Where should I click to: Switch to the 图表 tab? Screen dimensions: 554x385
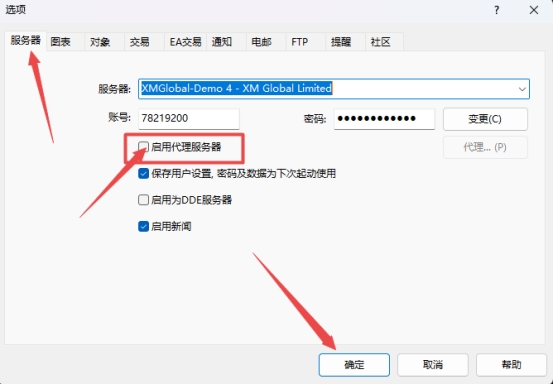(65, 42)
